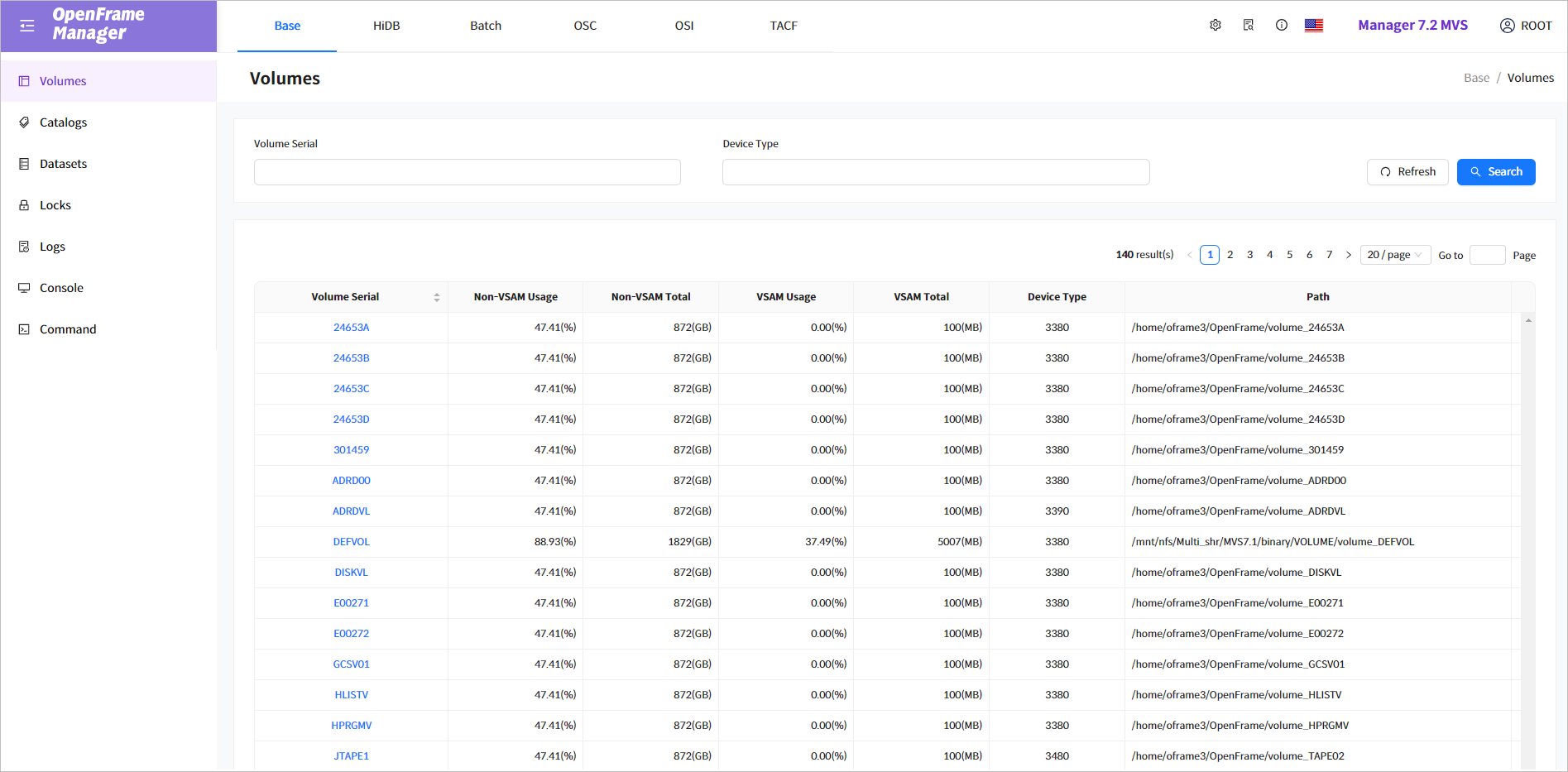Click the blue Search button
Image resolution: width=1568 pixels, height=772 pixels.
(x=1495, y=172)
